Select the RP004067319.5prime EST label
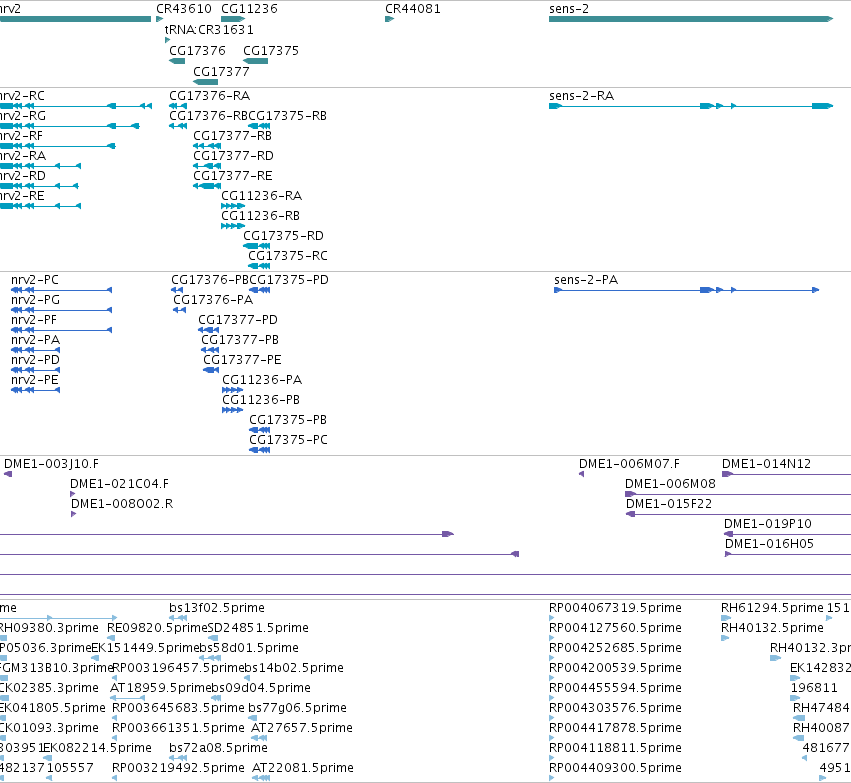The image size is (851, 783). point(615,608)
